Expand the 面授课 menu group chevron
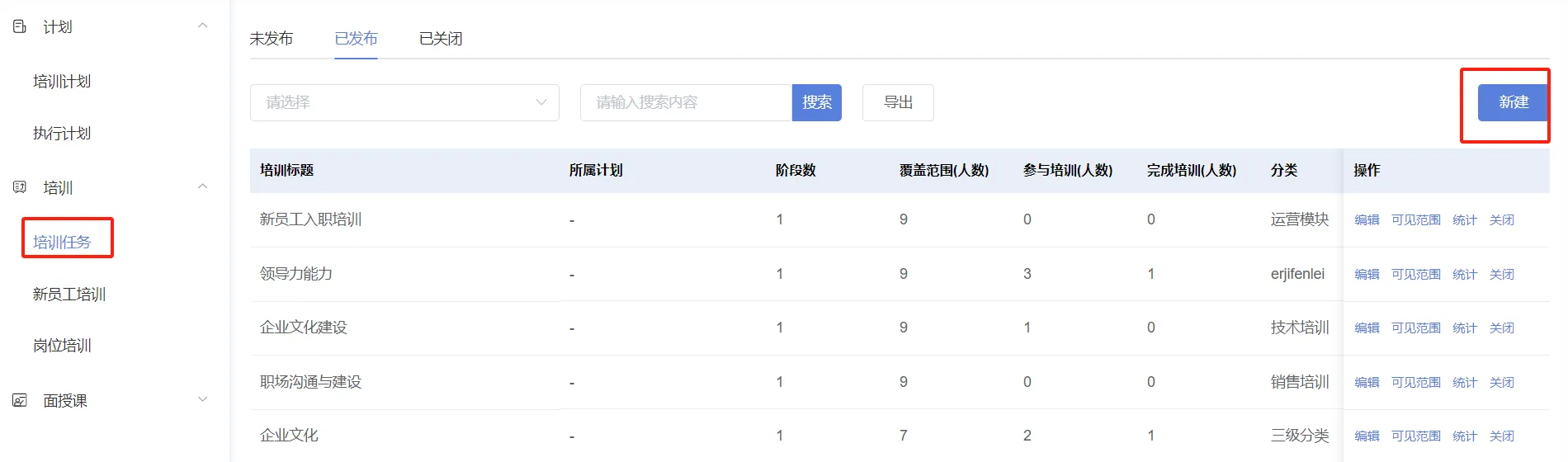The width and height of the screenshot is (1568, 462). pyautogui.click(x=203, y=399)
